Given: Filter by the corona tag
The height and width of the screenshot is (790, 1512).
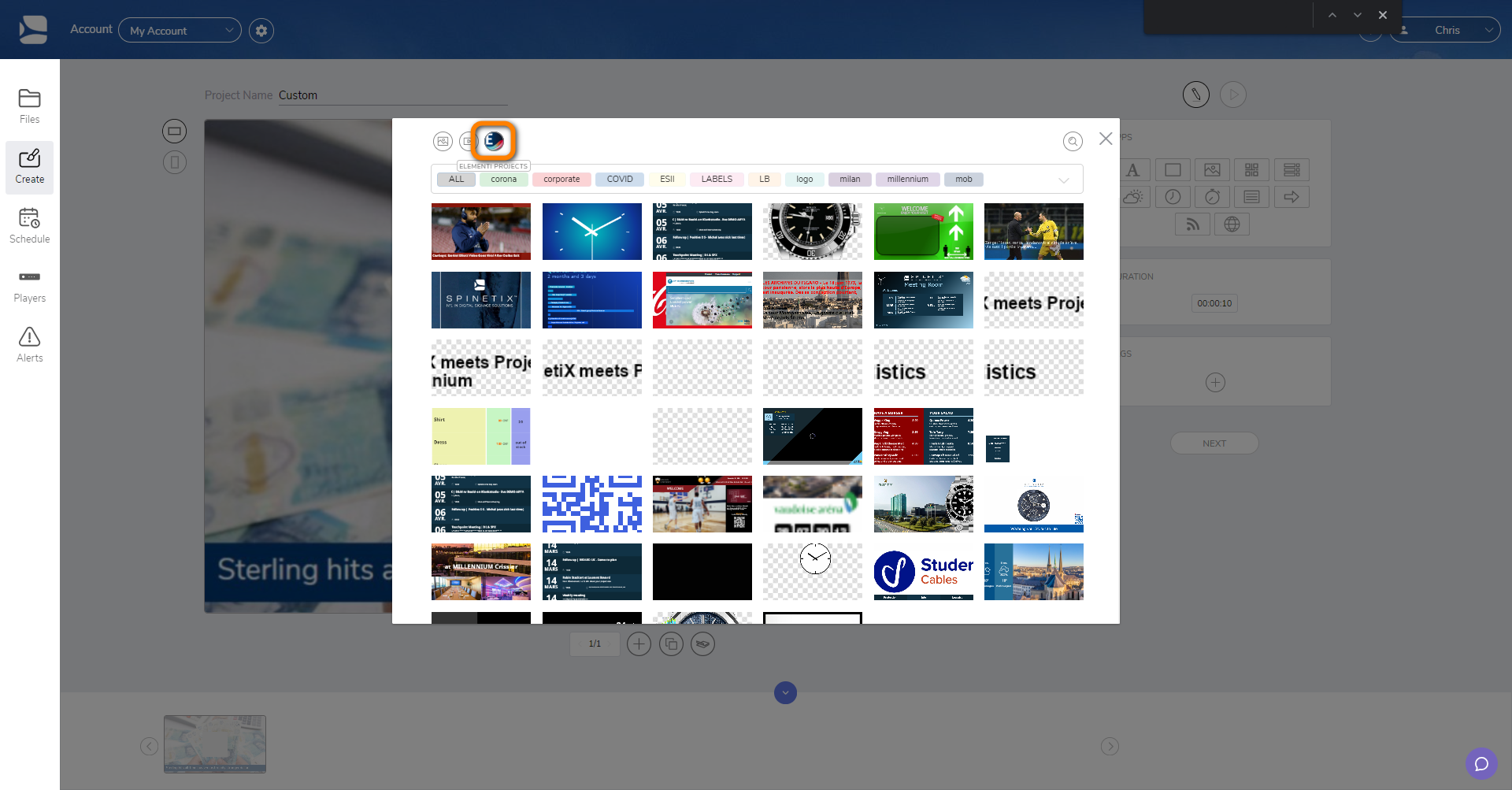Looking at the screenshot, I should click(504, 180).
